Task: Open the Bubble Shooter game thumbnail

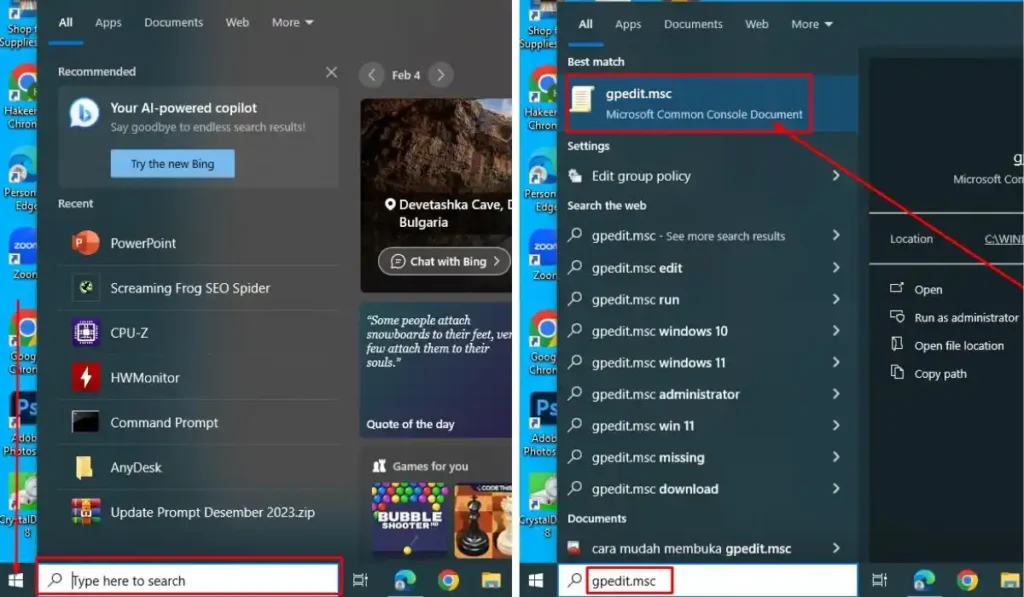Action: click(x=410, y=521)
